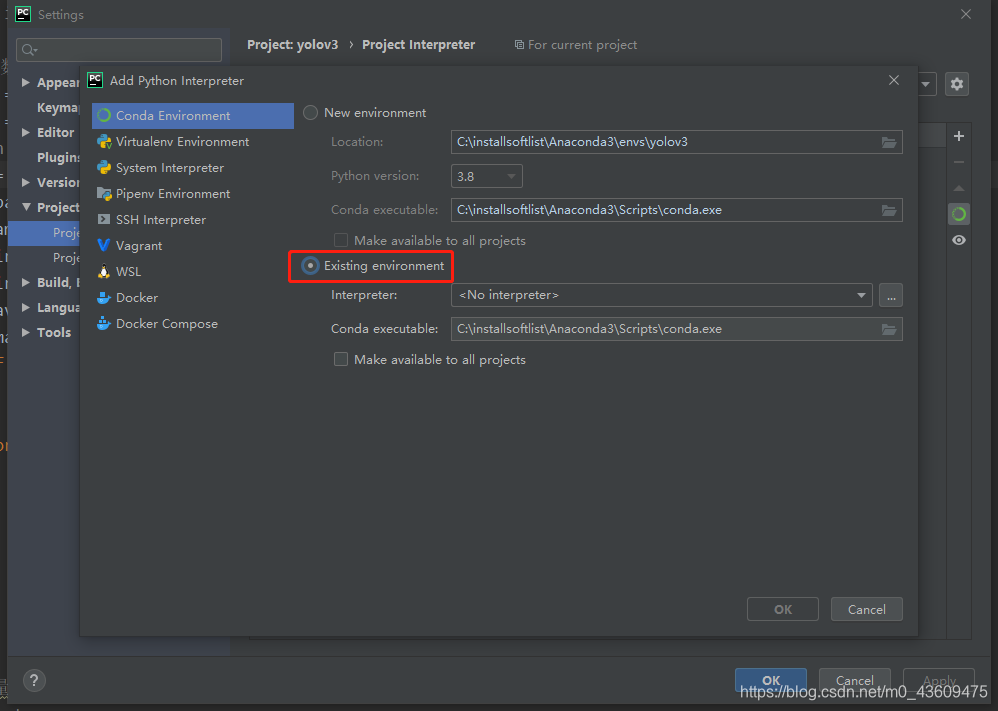Click the magnifier search icon in Settings
Viewport: 998px width, 711px height.
tap(29, 50)
